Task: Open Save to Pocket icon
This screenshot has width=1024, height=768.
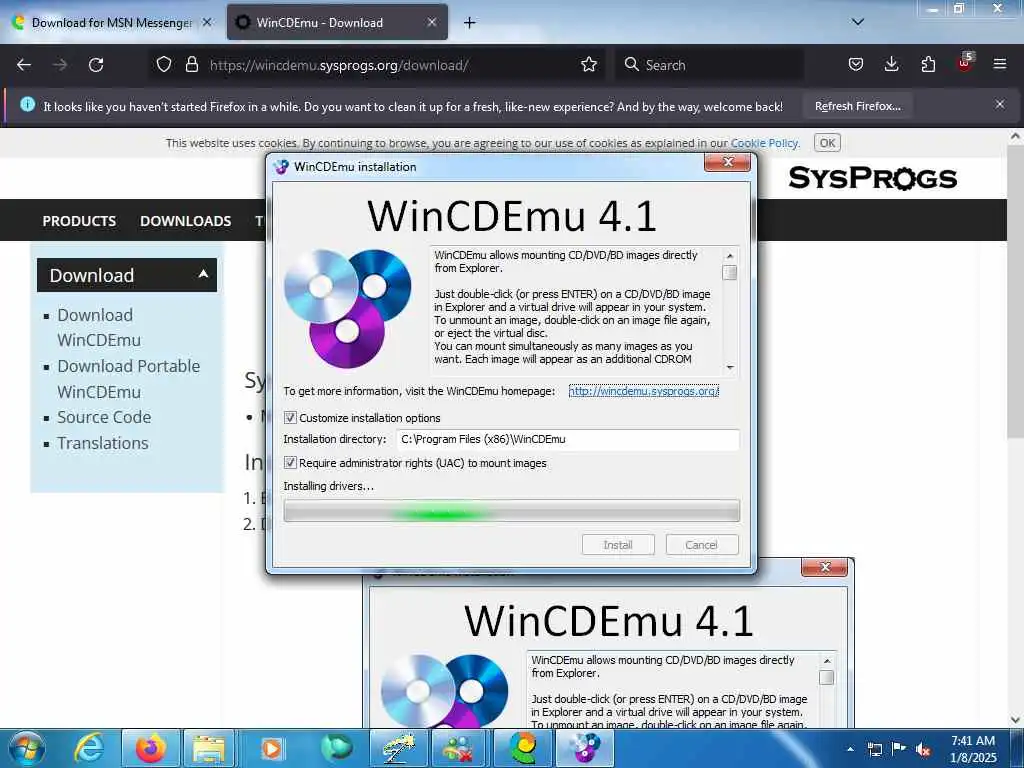Action: (x=856, y=65)
